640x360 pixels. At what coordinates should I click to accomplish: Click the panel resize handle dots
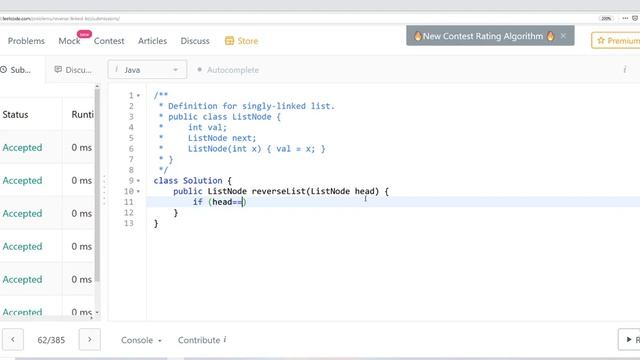coord(104,190)
